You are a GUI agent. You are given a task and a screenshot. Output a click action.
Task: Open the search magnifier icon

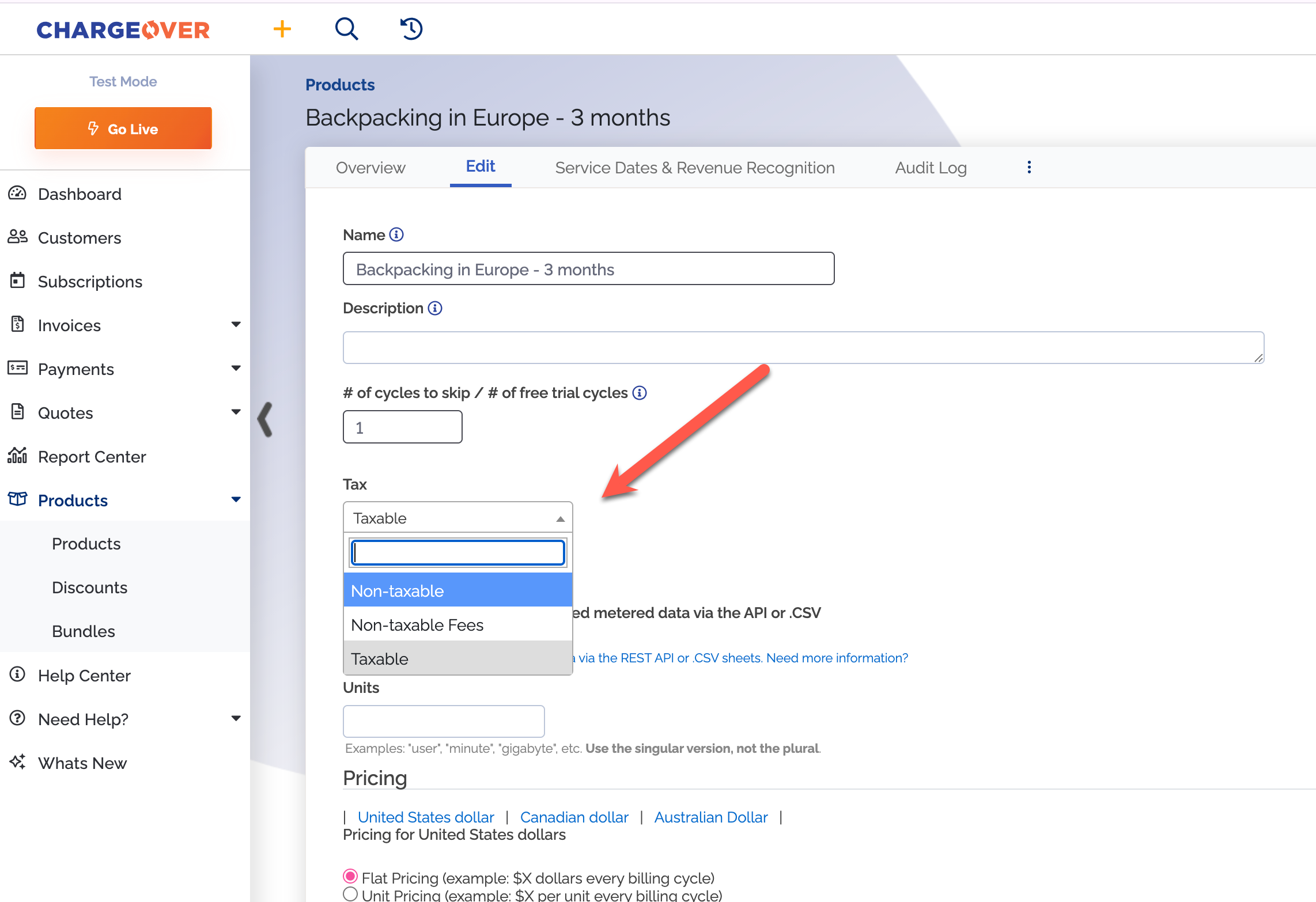click(346, 29)
